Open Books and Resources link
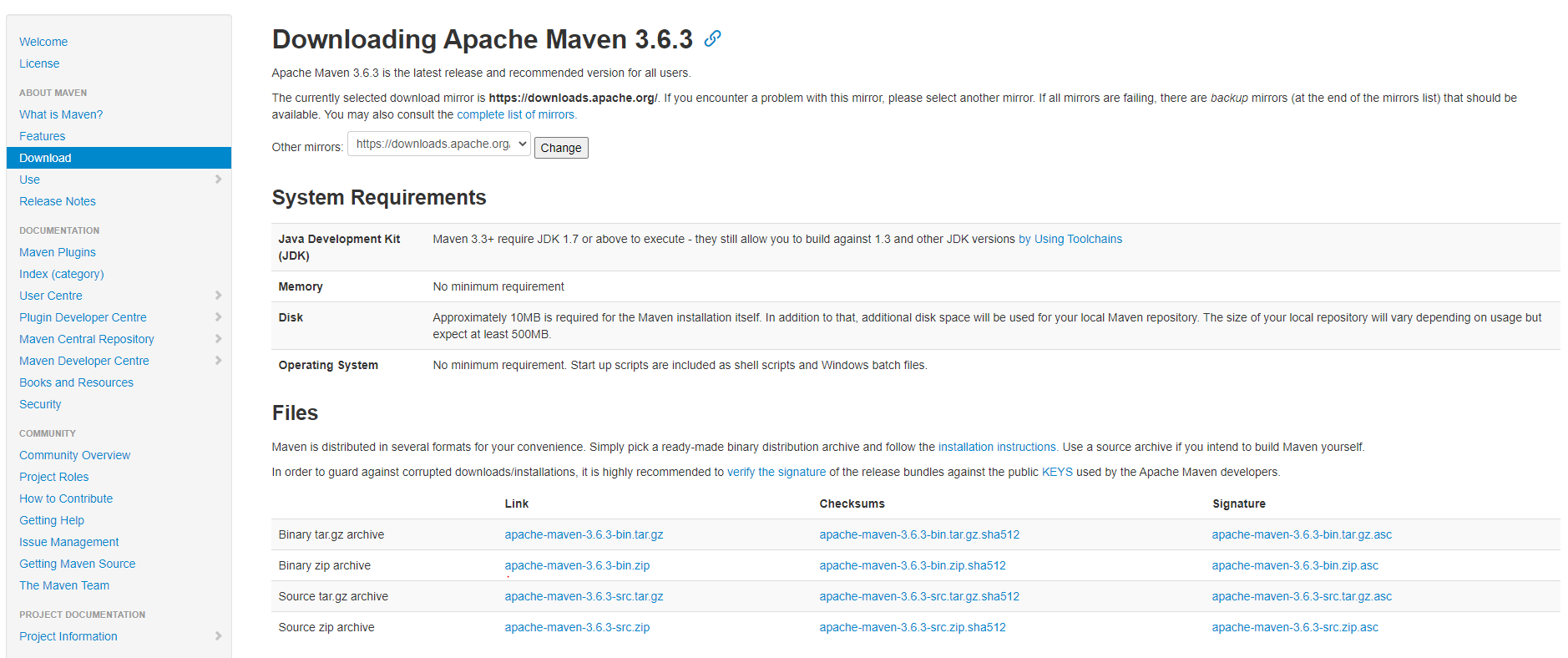1568x658 pixels. click(x=76, y=382)
